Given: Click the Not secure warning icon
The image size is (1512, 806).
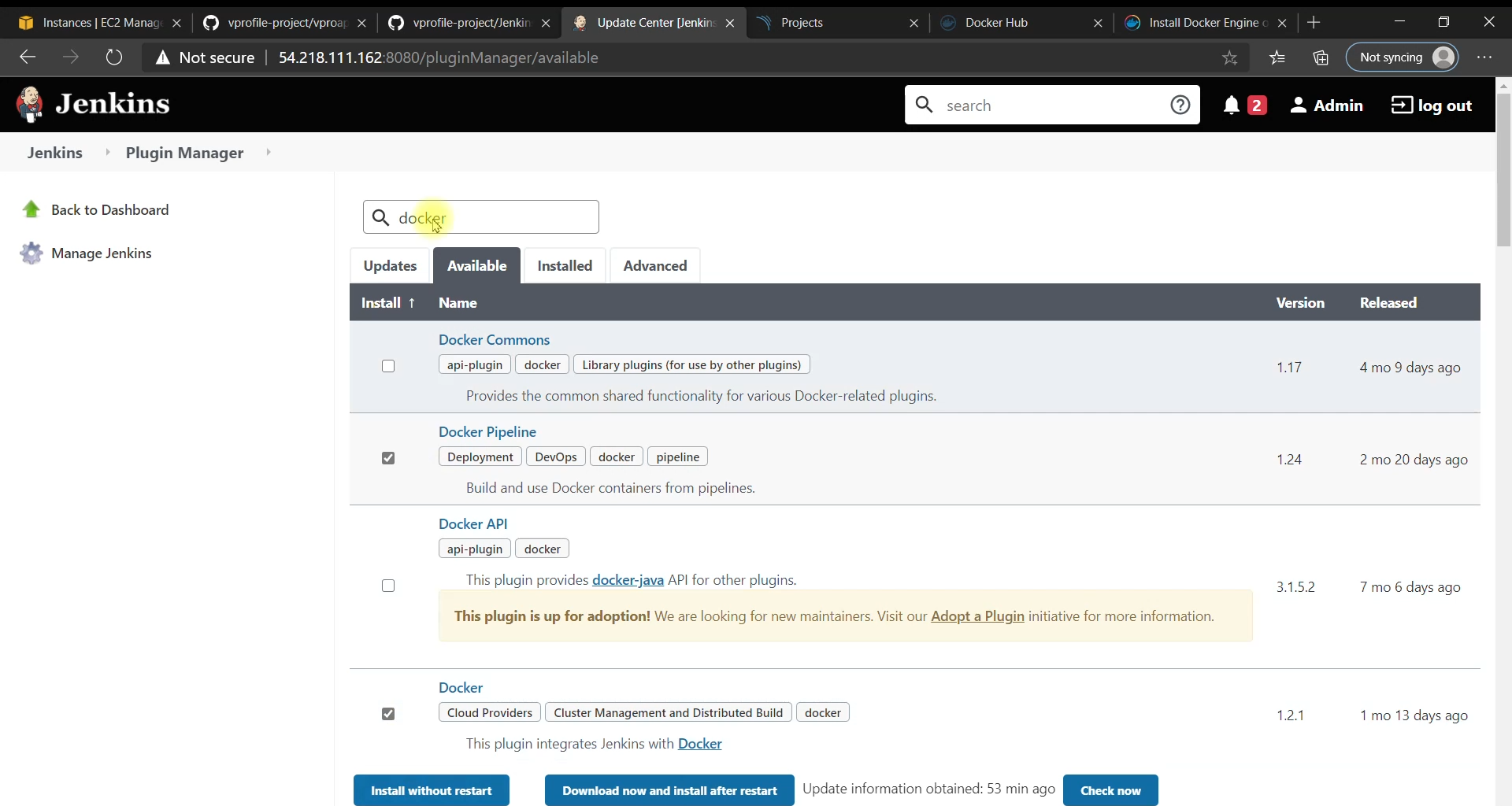Looking at the screenshot, I should (162, 57).
